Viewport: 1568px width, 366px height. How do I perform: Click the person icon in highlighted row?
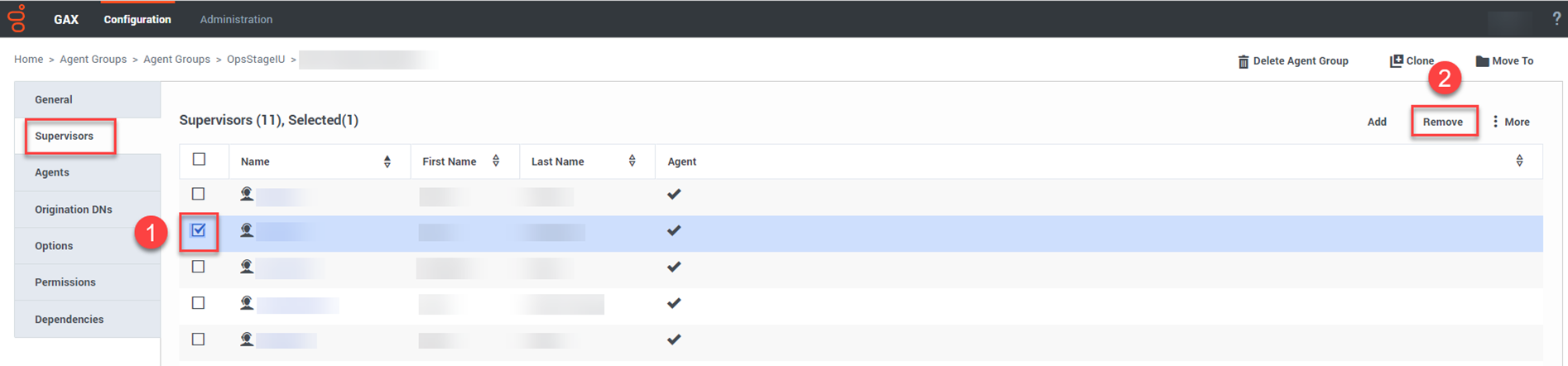[247, 230]
